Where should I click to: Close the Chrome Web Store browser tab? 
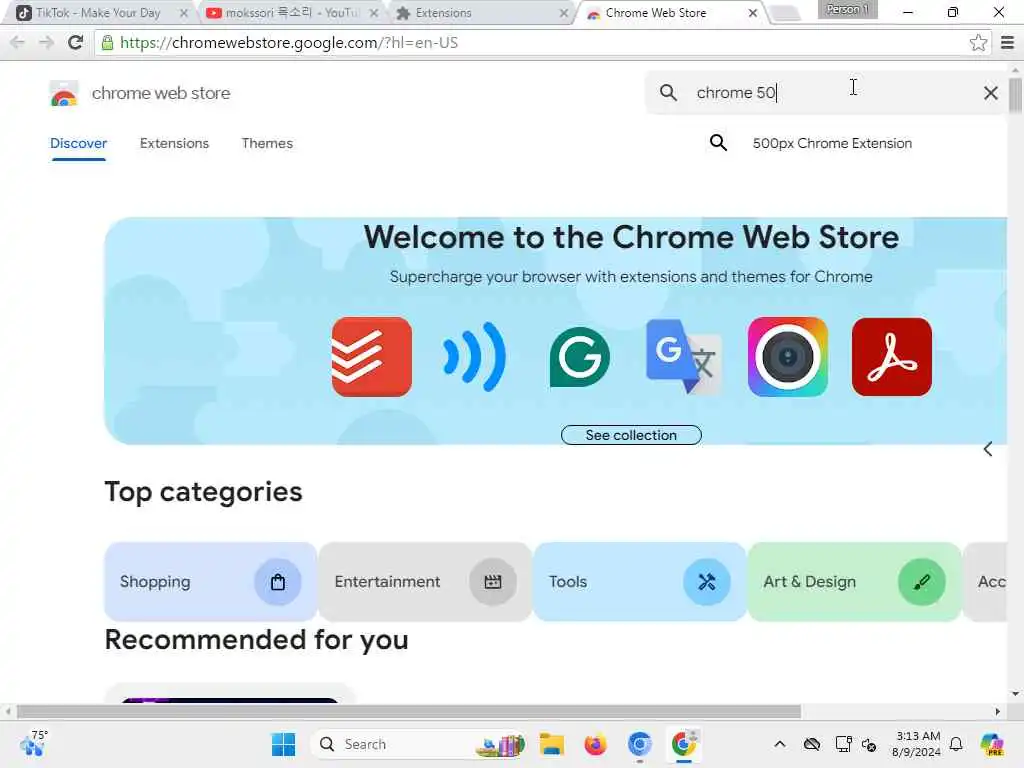(752, 13)
